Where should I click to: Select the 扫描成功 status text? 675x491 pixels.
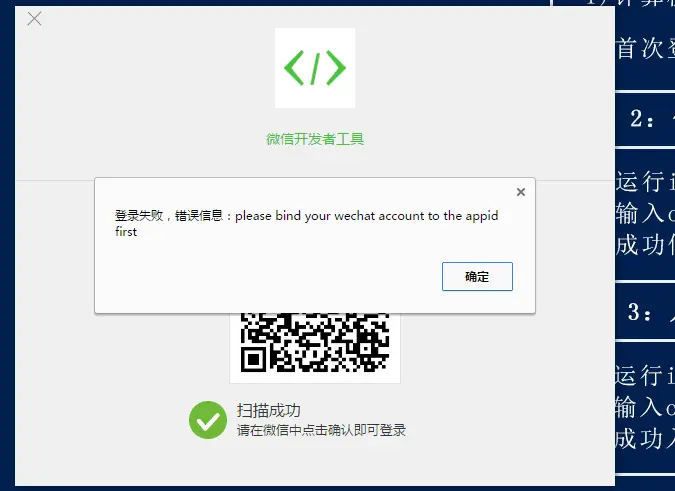point(268,411)
